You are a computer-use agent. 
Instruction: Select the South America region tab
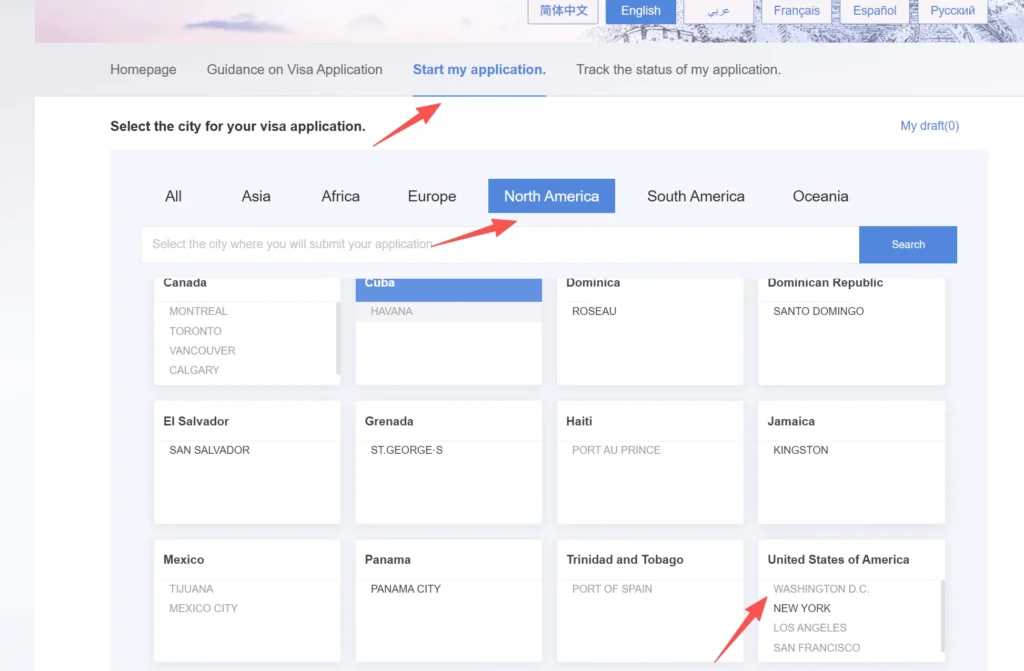pyautogui.click(x=695, y=196)
